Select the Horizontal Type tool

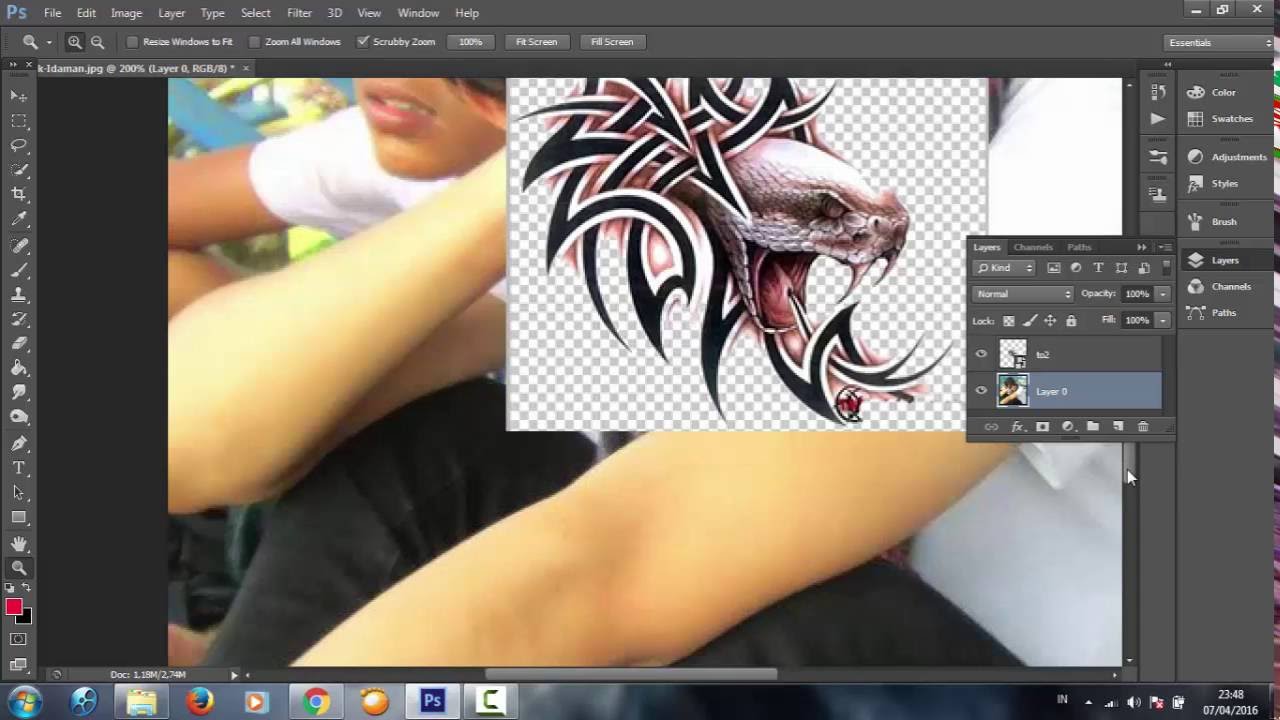(19, 468)
